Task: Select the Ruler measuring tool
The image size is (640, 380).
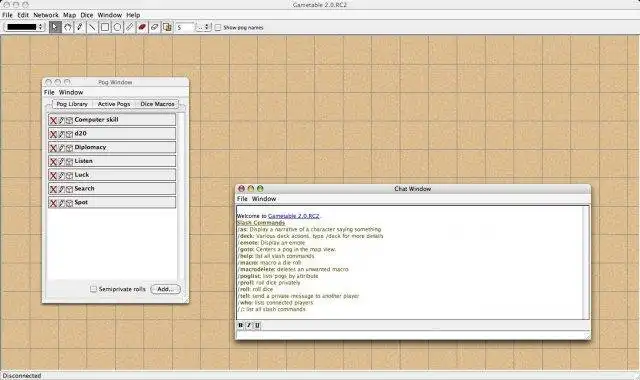Action: click(130, 27)
